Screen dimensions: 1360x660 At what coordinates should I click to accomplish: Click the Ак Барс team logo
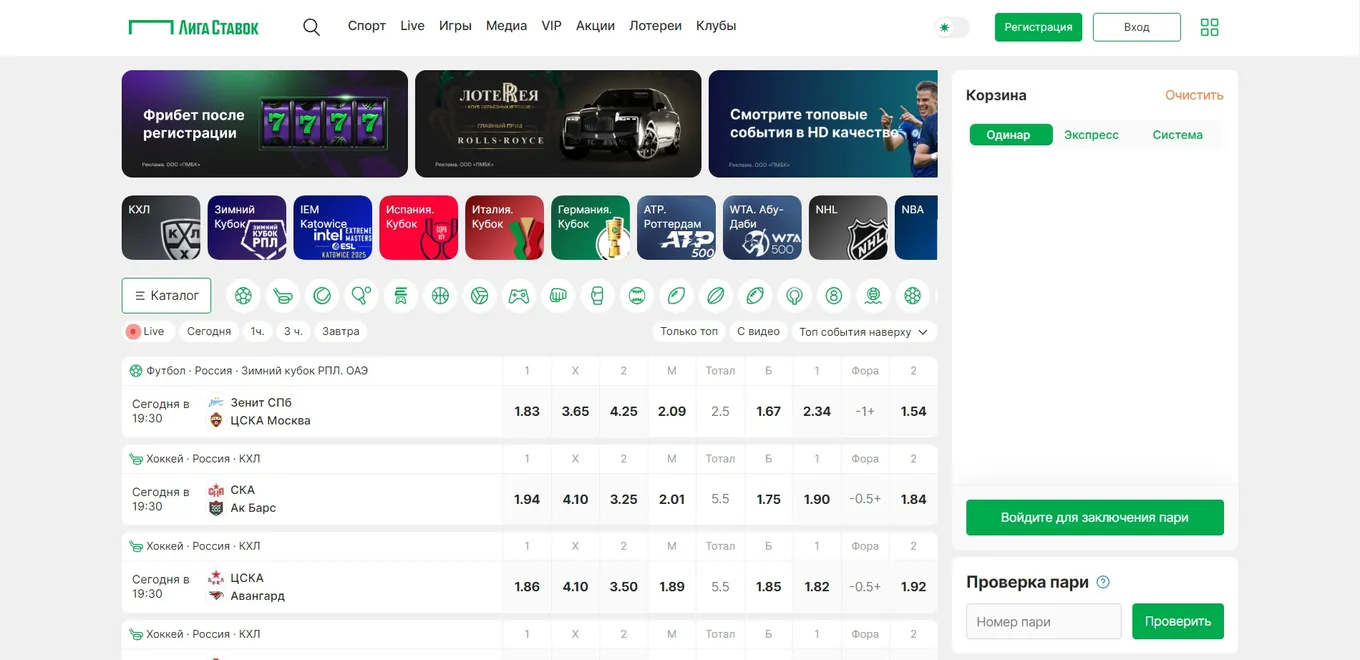click(216, 508)
